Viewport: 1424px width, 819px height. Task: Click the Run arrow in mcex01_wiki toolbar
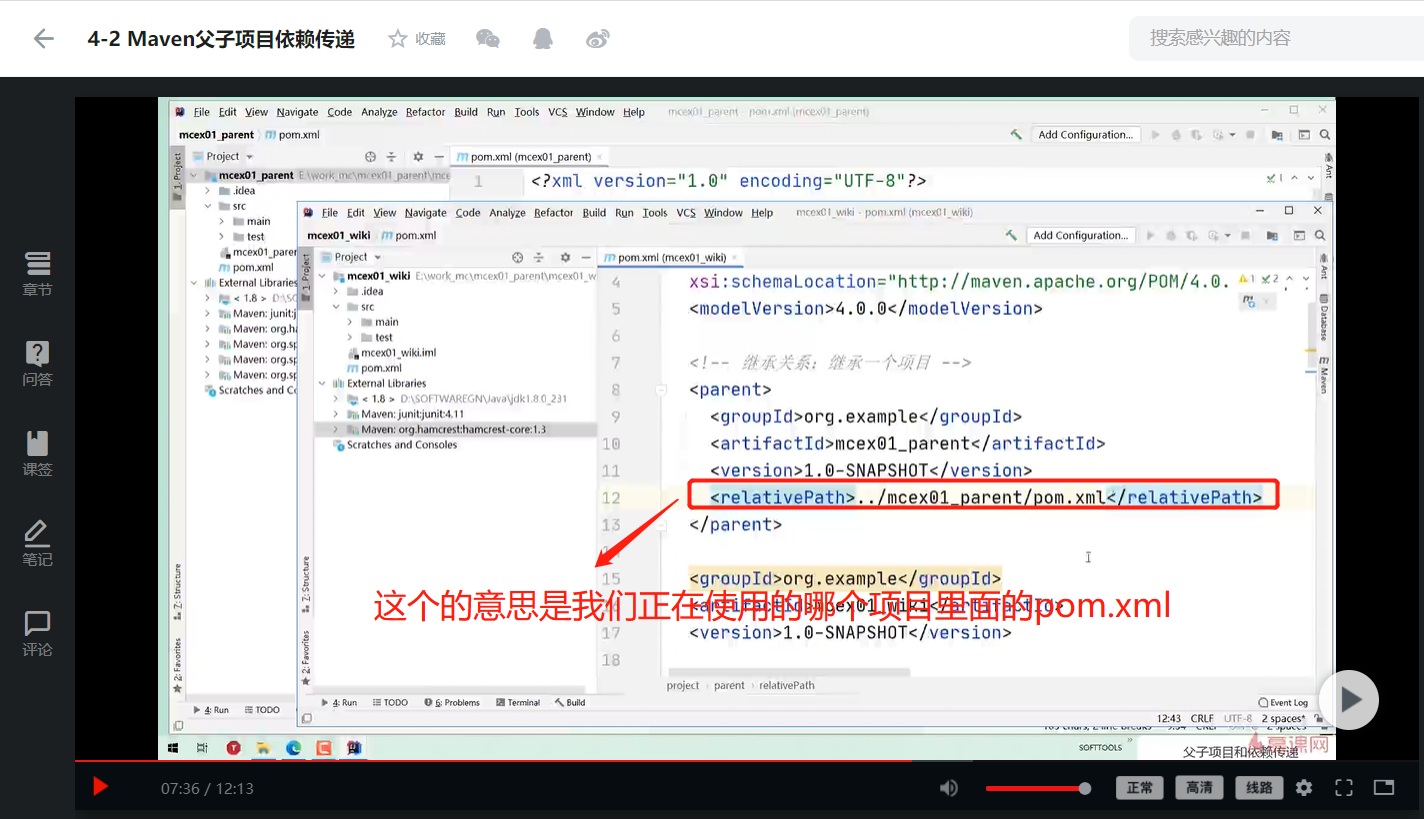pos(1151,235)
